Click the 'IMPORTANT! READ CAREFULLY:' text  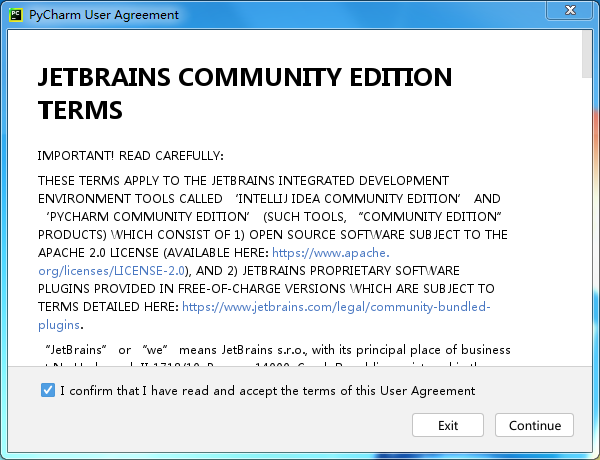coord(130,156)
